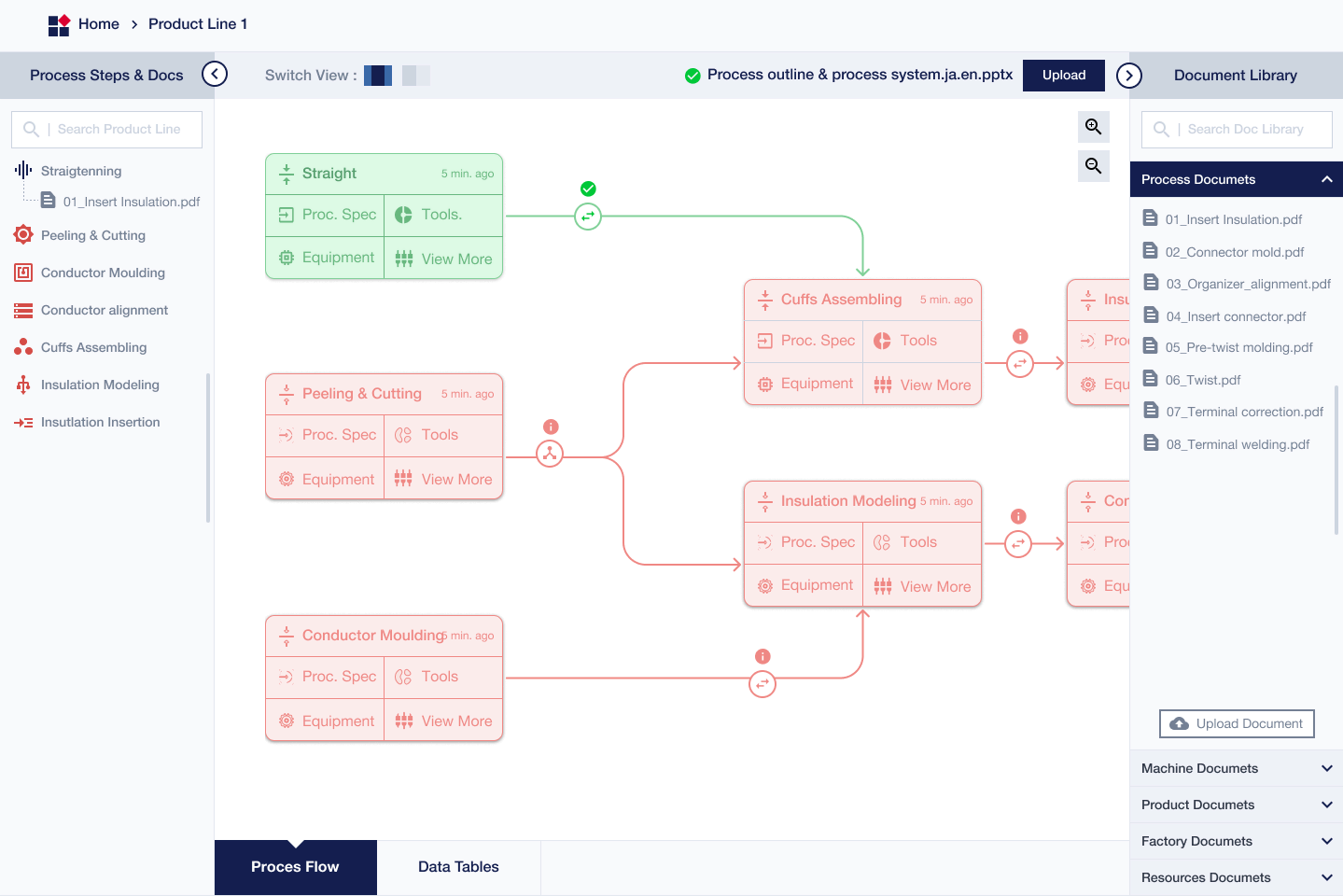Screen dimensions: 1343x896
Task: Open Tools in Insulation Modeling card
Action: [922, 542]
